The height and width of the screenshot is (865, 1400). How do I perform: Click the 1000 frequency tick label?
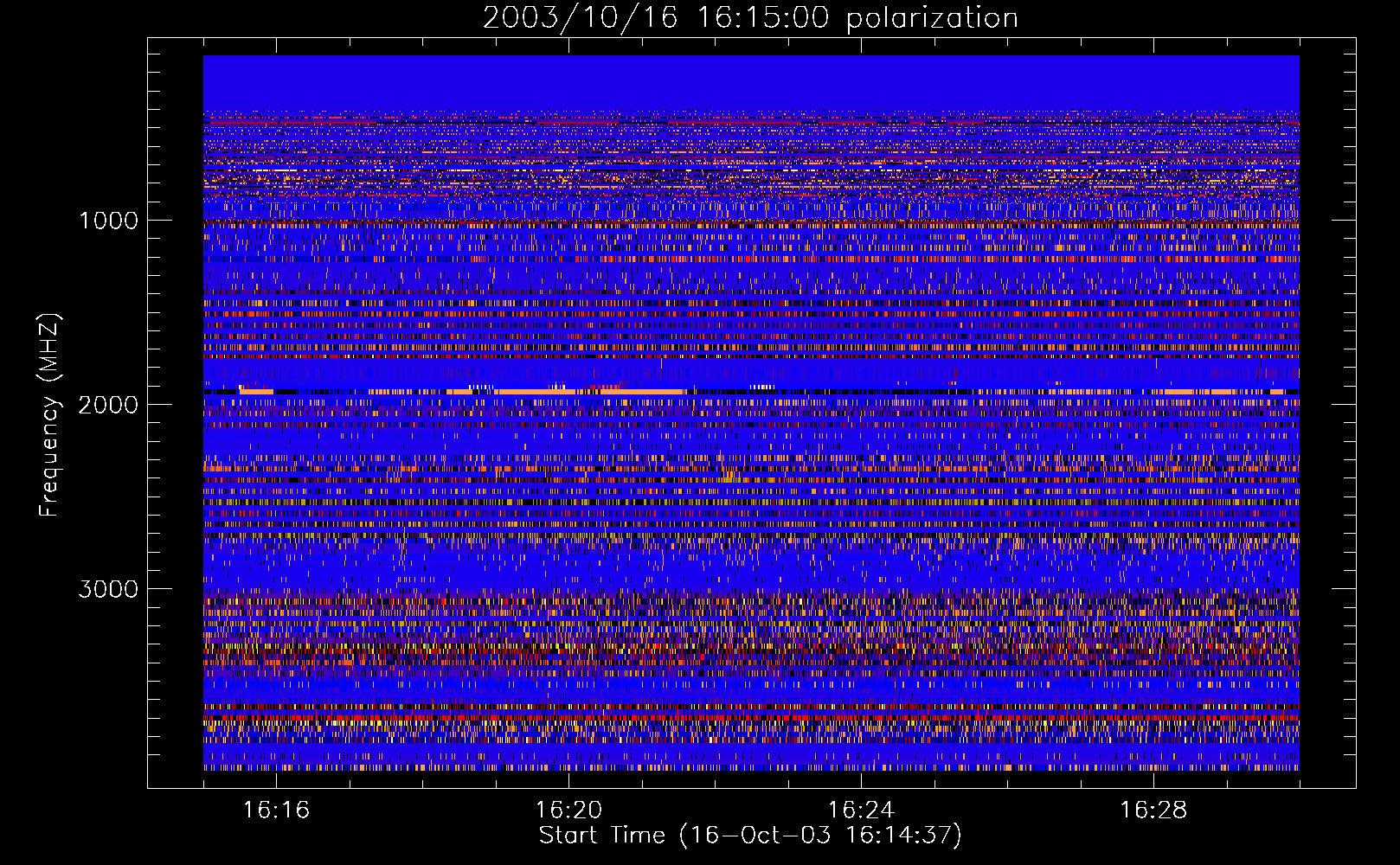point(109,221)
